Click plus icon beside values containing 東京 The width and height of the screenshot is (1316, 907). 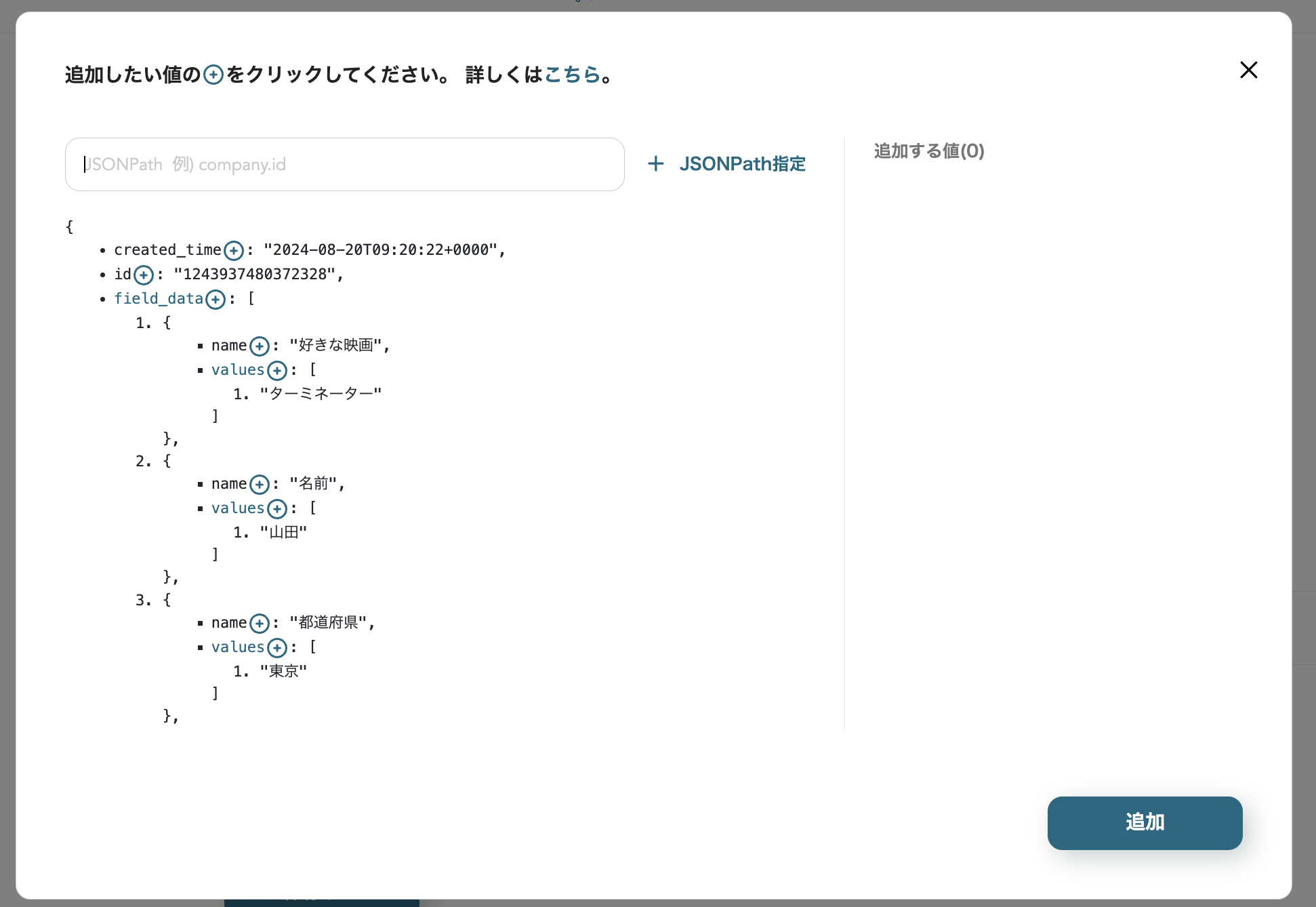(277, 648)
